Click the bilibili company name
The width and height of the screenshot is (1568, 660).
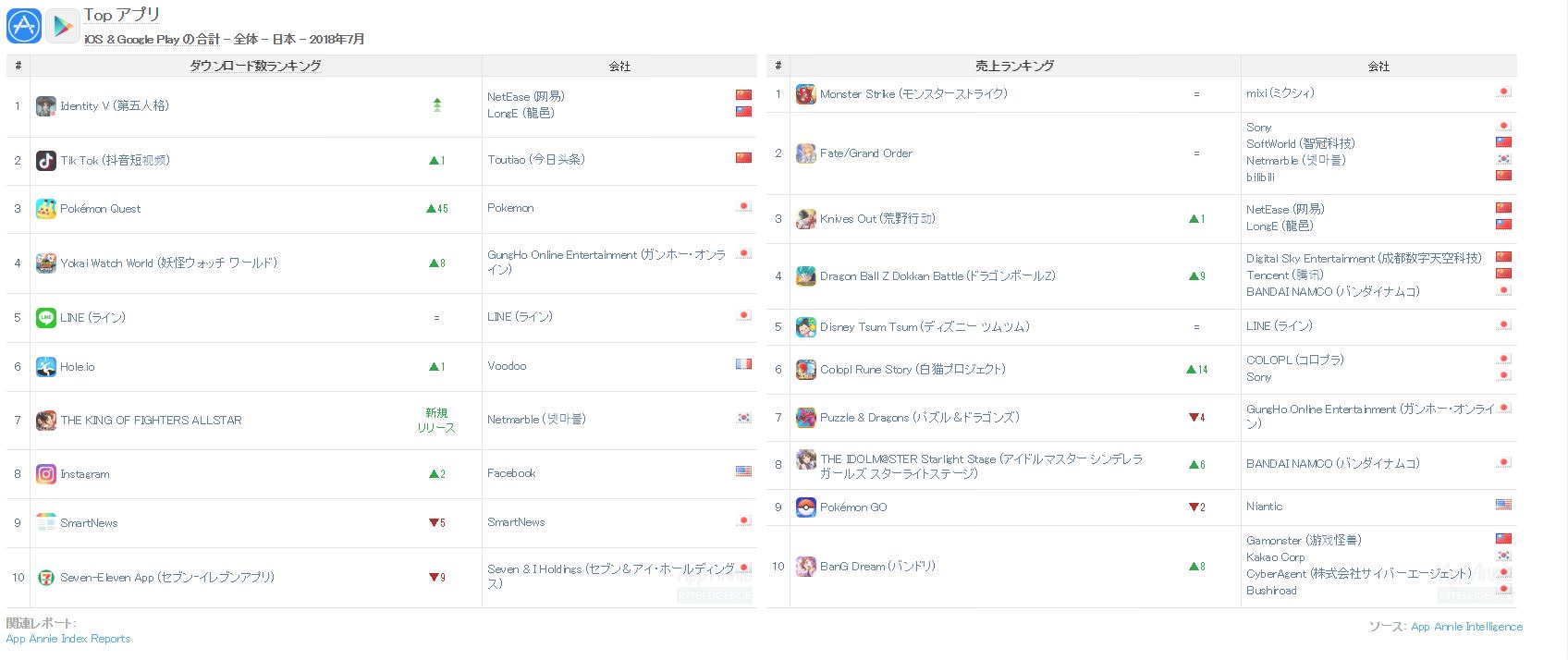click(x=1260, y=177)
